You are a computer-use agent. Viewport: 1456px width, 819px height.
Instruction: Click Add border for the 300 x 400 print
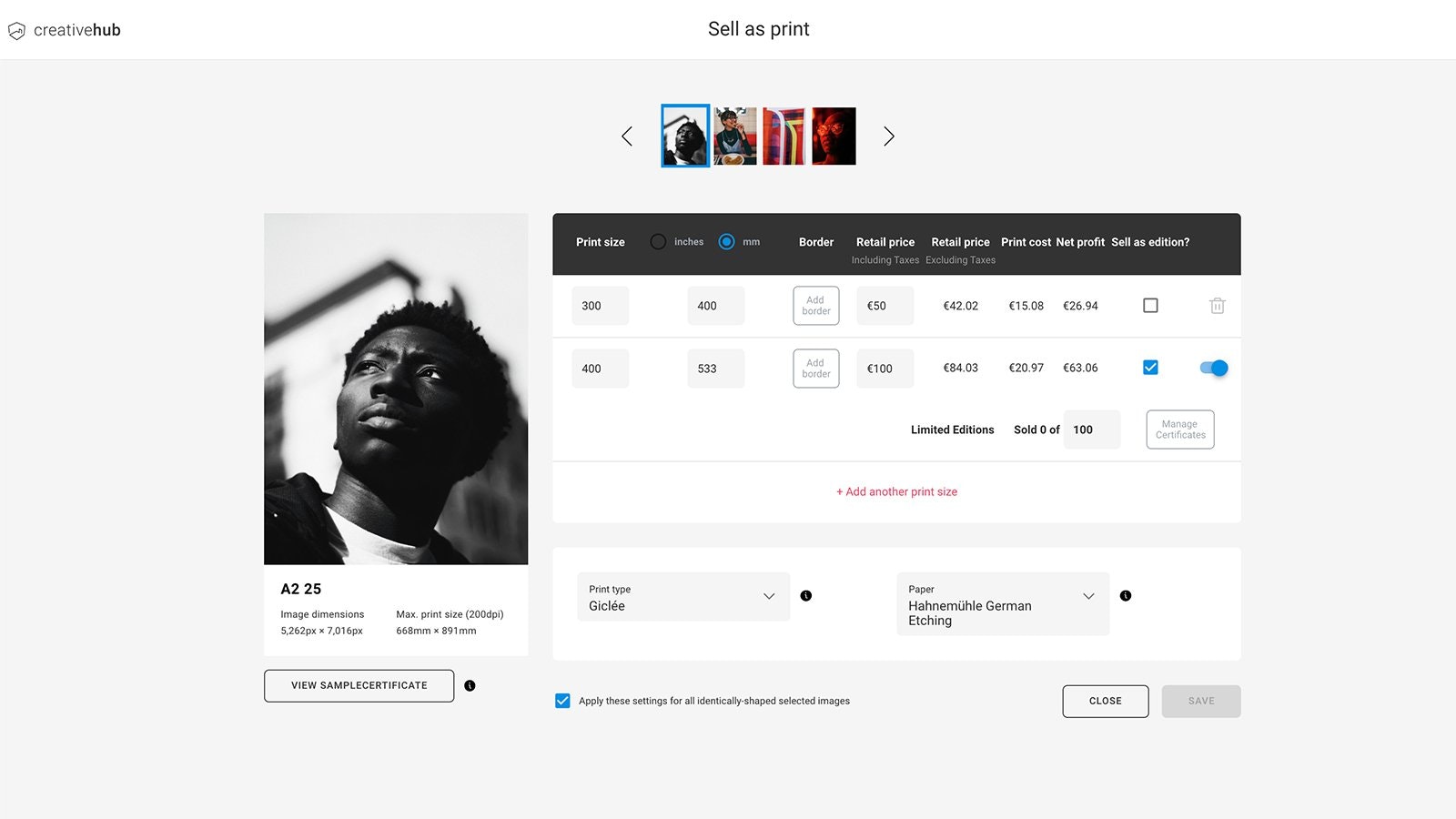[x=815, y=306]
